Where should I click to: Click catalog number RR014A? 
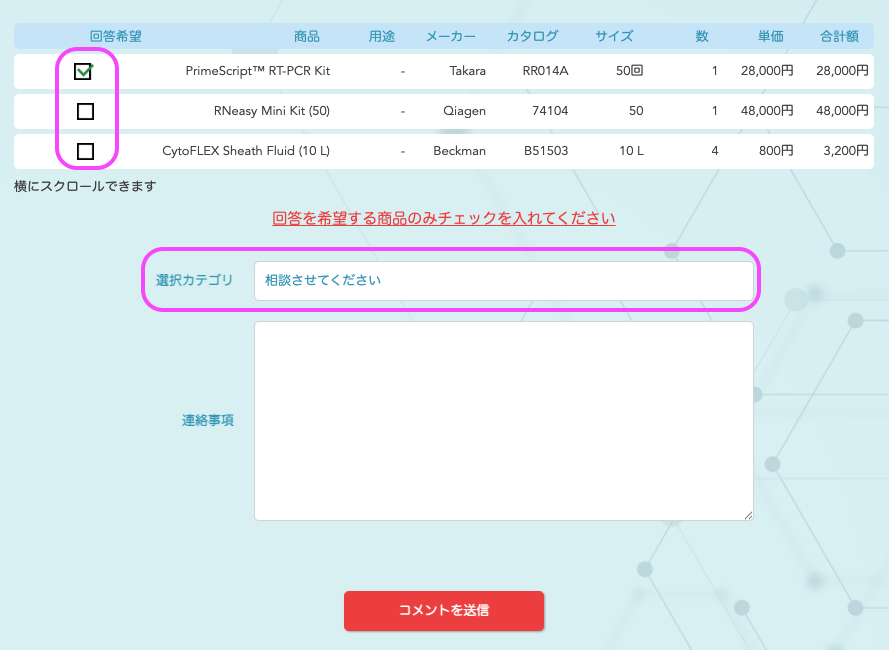[x=545, y=72]
